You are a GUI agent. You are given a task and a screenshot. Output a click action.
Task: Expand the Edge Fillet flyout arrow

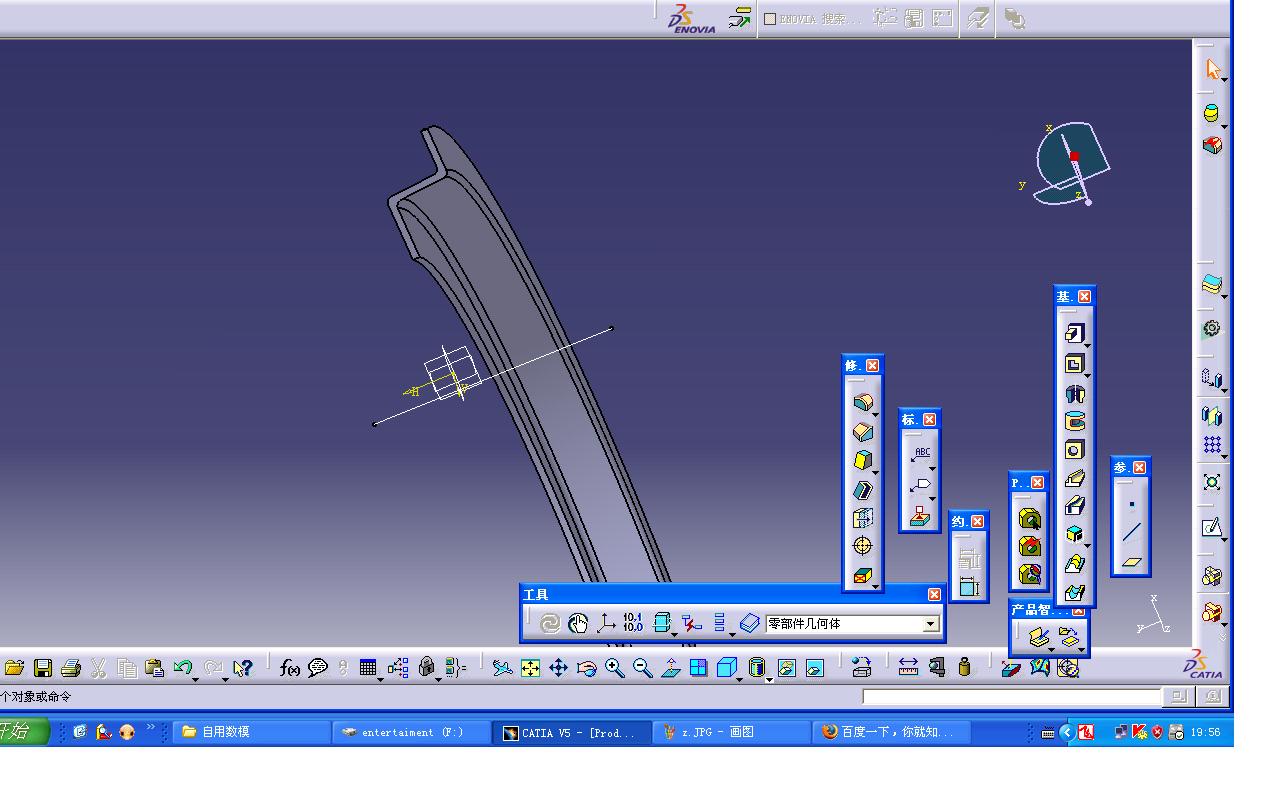pyautogui.click(x=875, y=414)
